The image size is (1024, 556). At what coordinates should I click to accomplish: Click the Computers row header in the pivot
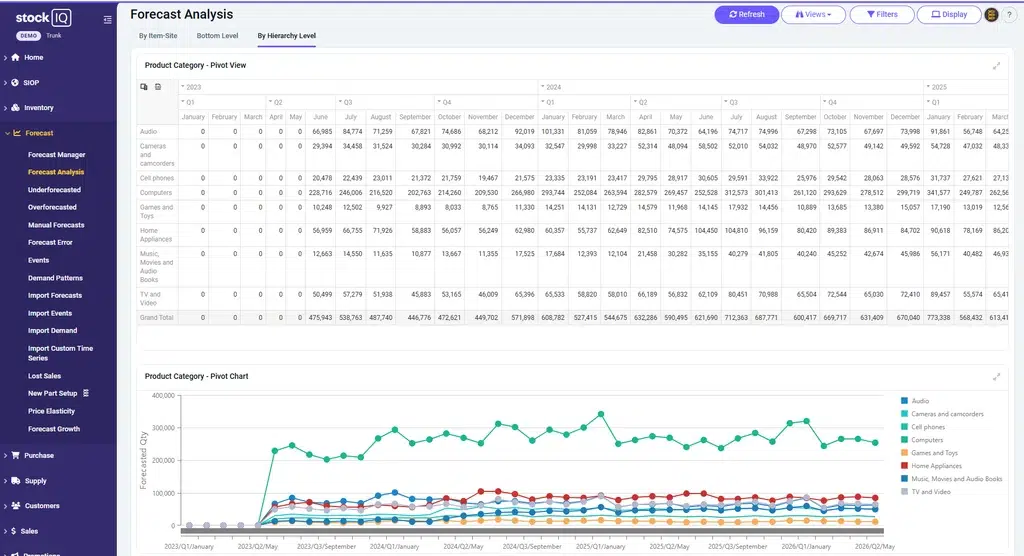point(156,193)
